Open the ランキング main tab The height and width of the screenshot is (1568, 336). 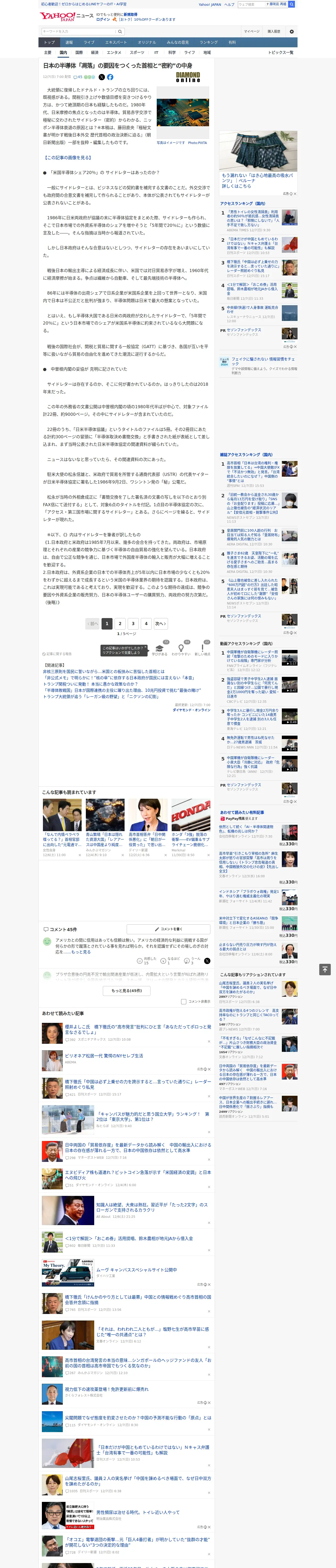[209, 43]
